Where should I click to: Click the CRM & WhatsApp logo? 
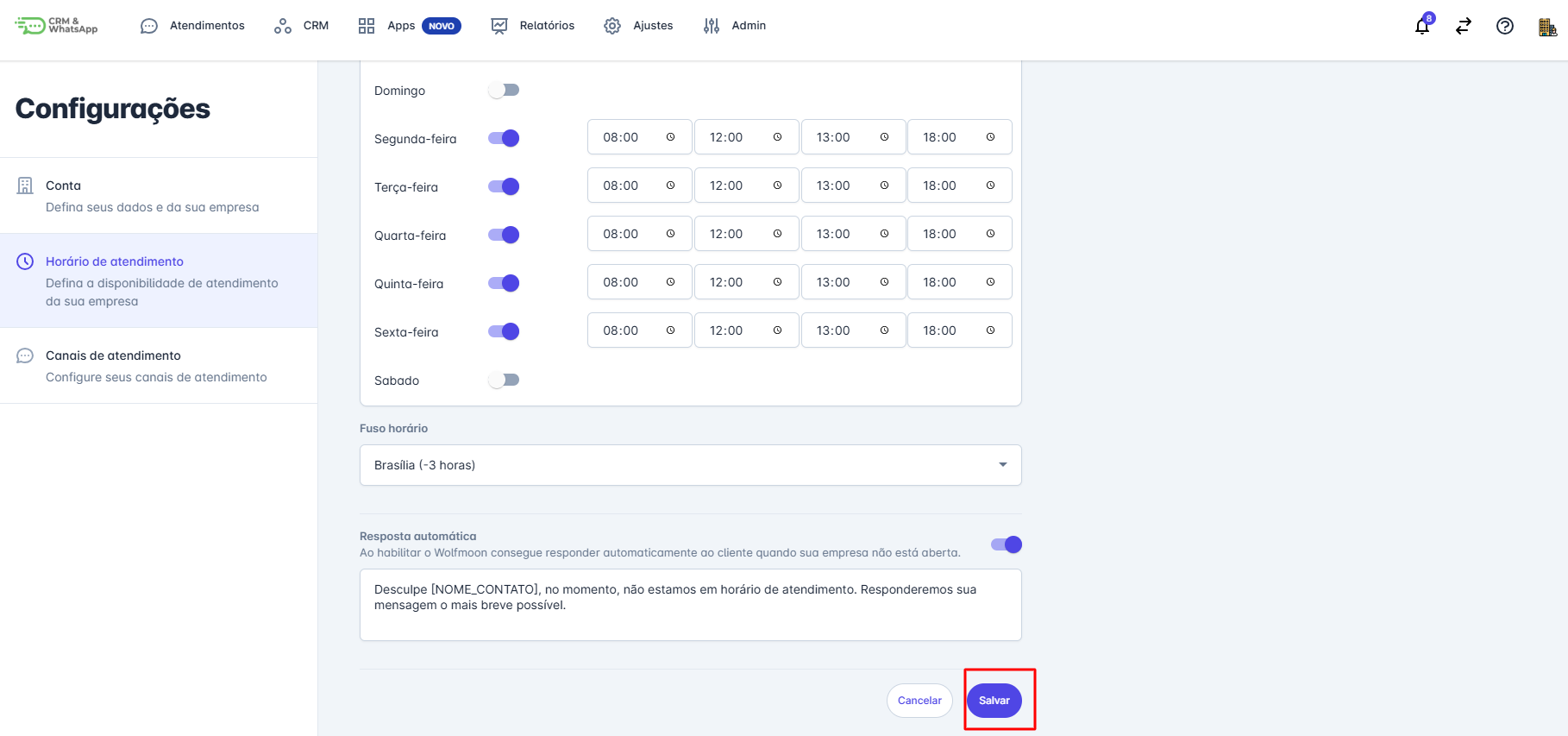point(57,26)
